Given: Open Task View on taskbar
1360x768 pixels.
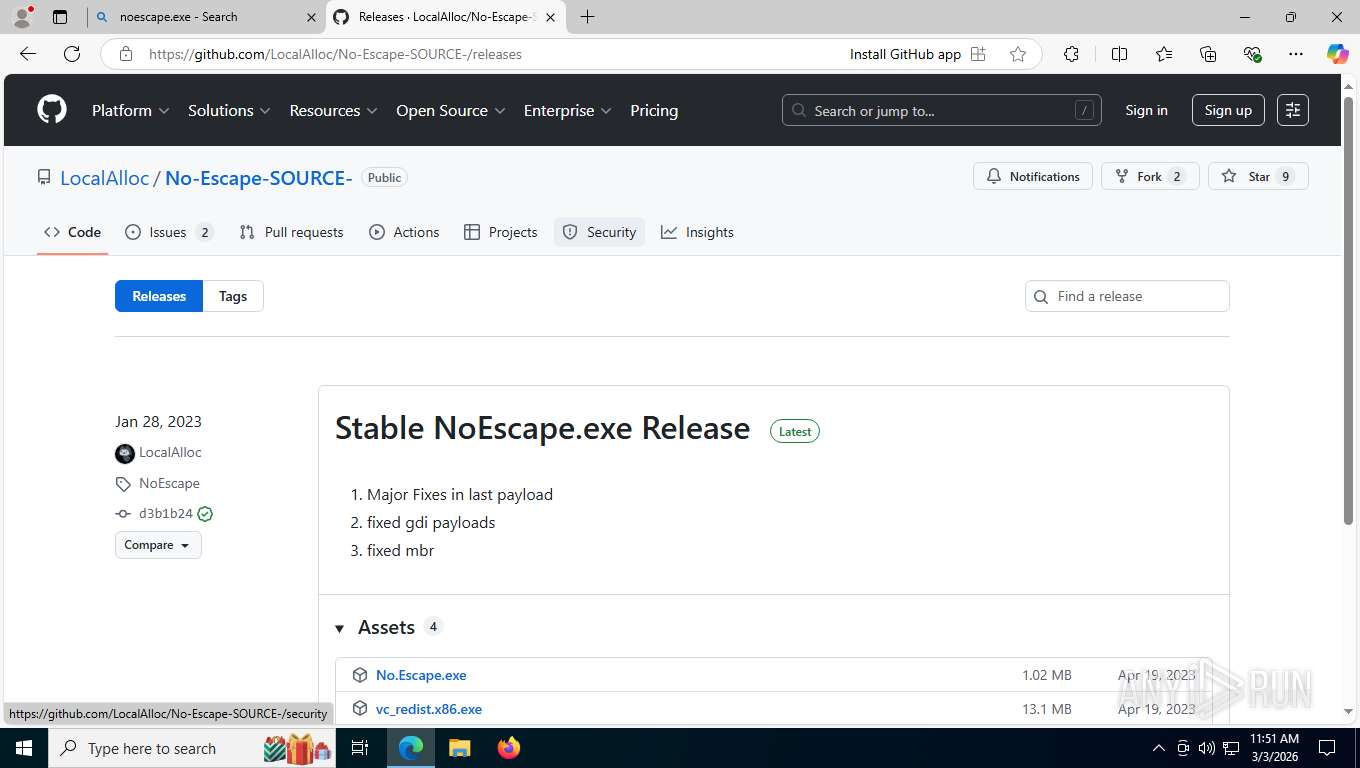Looking at the screenshot, I should 360,748.
